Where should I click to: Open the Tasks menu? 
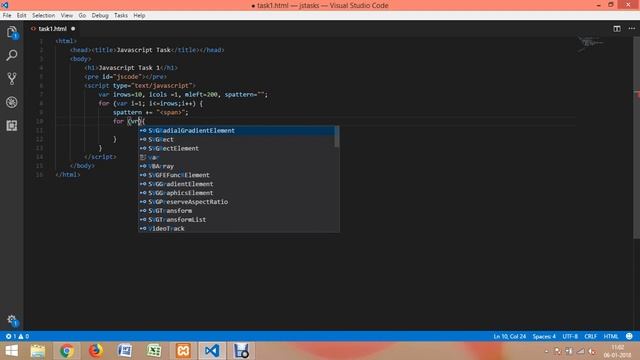(x=121, y=16)
